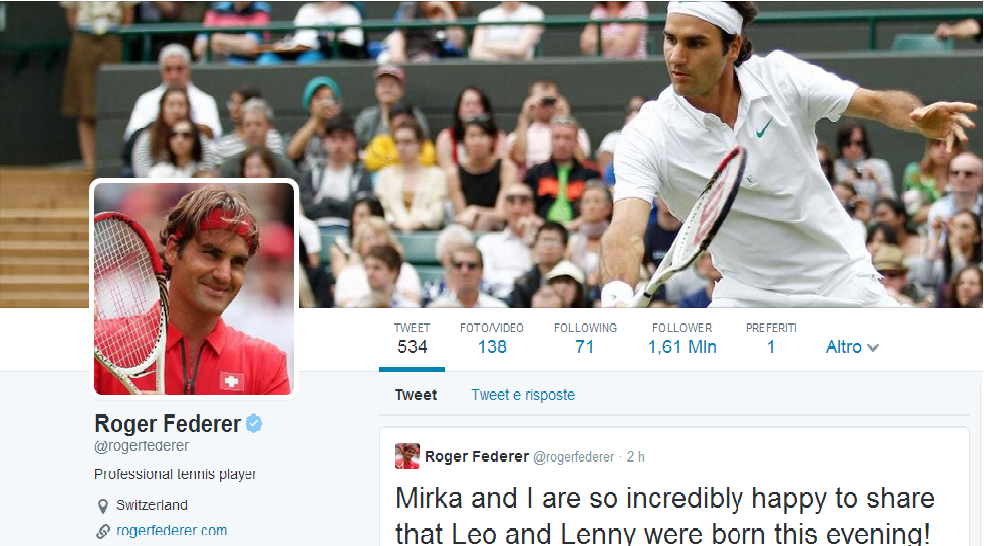Click the tweet text about Leo and Lenny
Viewport: 984px width, 546px height.
(x=665, y=515)
